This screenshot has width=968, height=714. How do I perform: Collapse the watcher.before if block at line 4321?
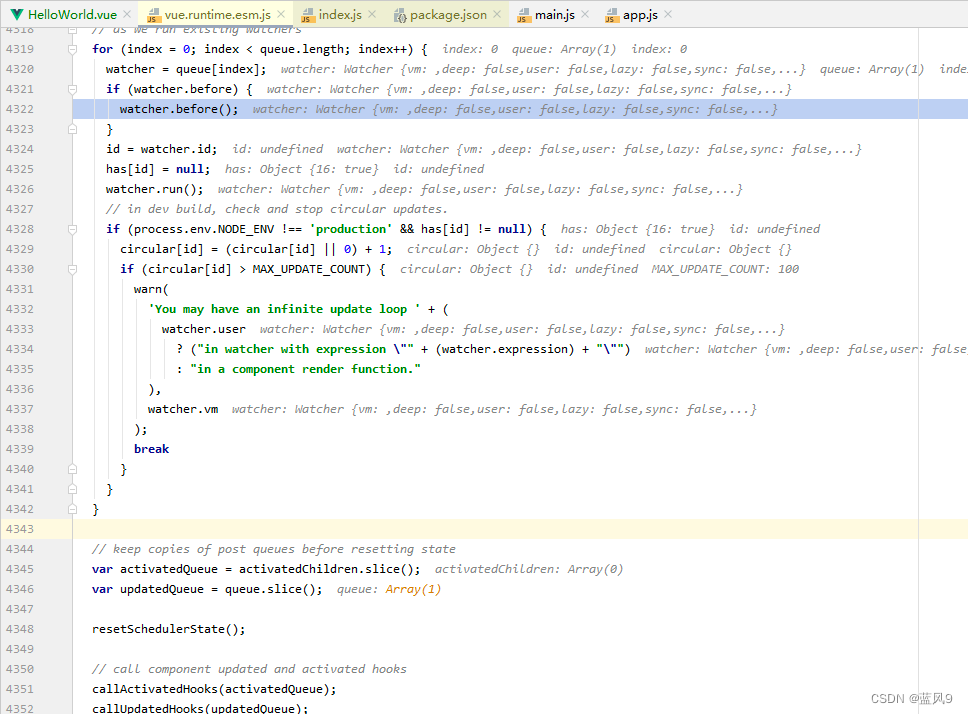pos(70,88)
